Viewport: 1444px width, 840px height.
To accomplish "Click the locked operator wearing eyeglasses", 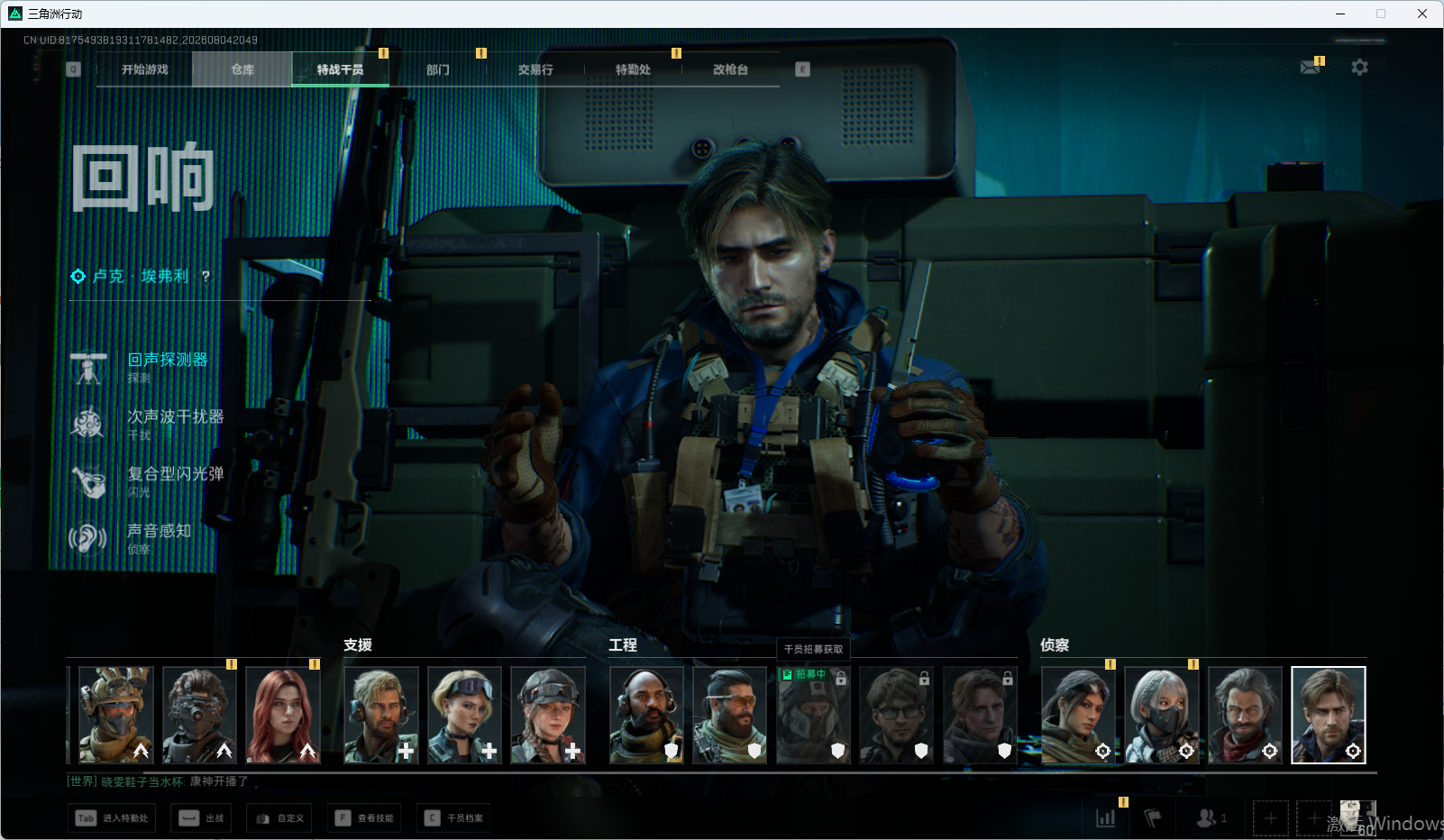I will point(897,716).
